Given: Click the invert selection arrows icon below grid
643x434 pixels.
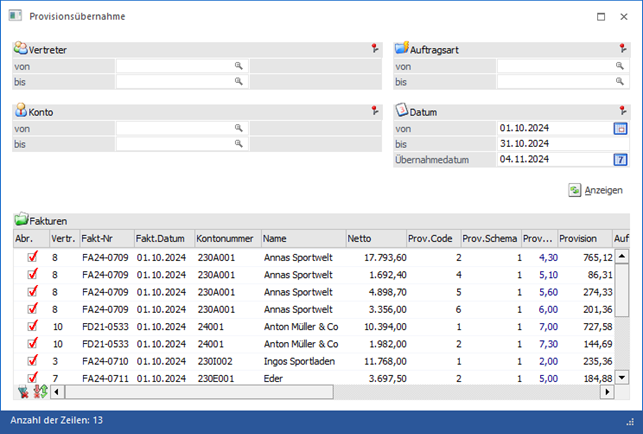Looking at the screenshot, I should 40,391.
